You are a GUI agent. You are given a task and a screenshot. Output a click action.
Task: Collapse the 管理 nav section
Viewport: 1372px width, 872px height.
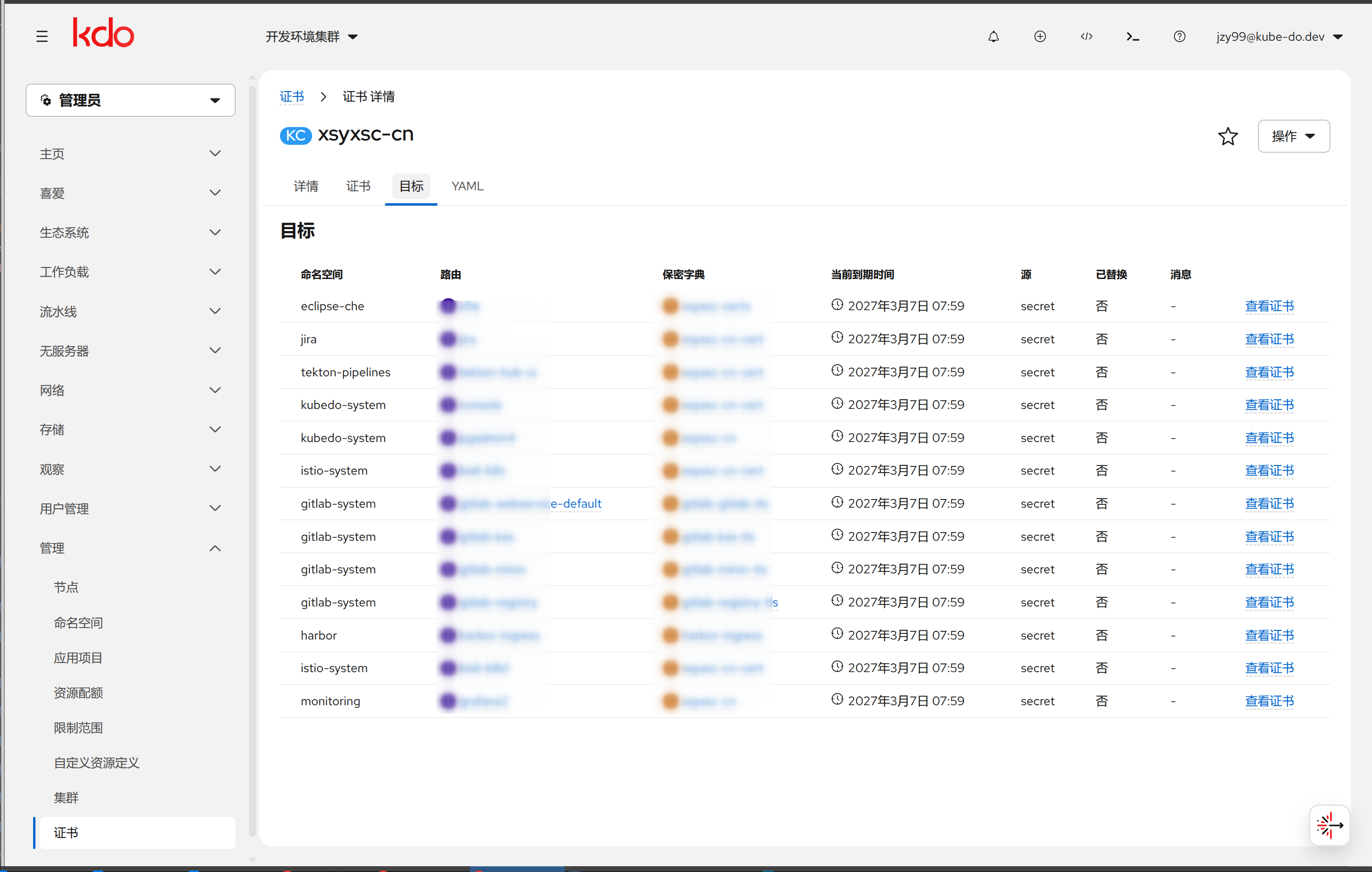(x=130, y=548)
